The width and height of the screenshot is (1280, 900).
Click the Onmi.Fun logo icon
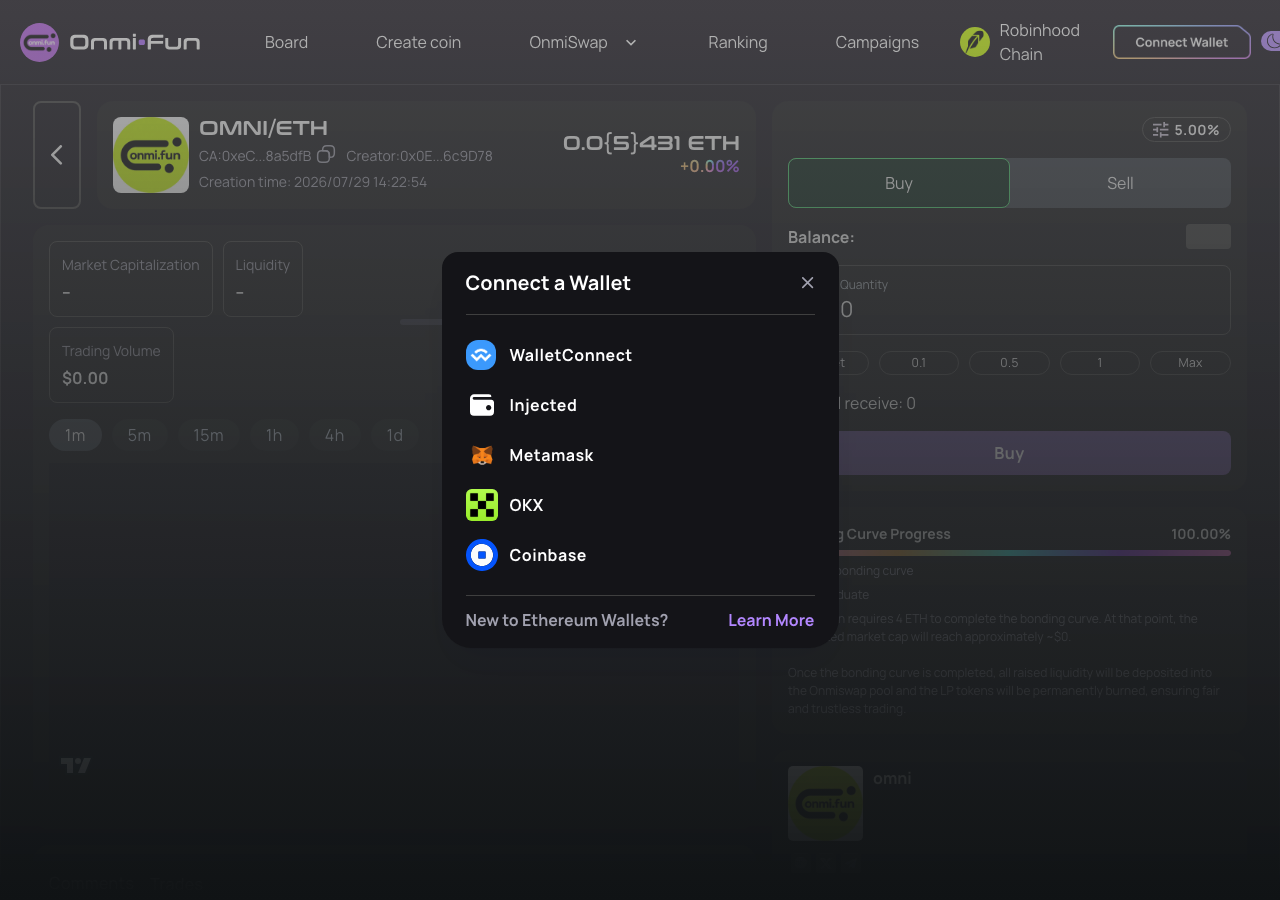[x=40, y=42]
